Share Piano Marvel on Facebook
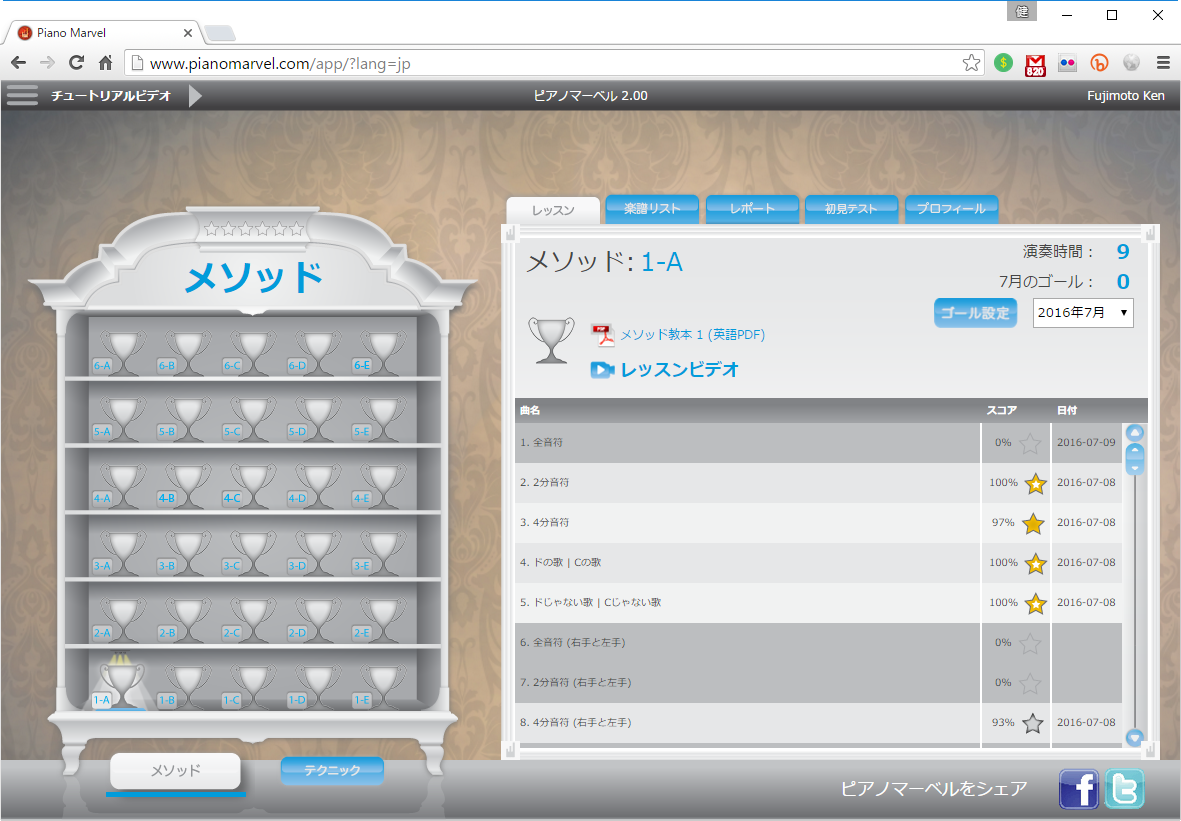1181x821 pixels. (x=1079, y=789)
